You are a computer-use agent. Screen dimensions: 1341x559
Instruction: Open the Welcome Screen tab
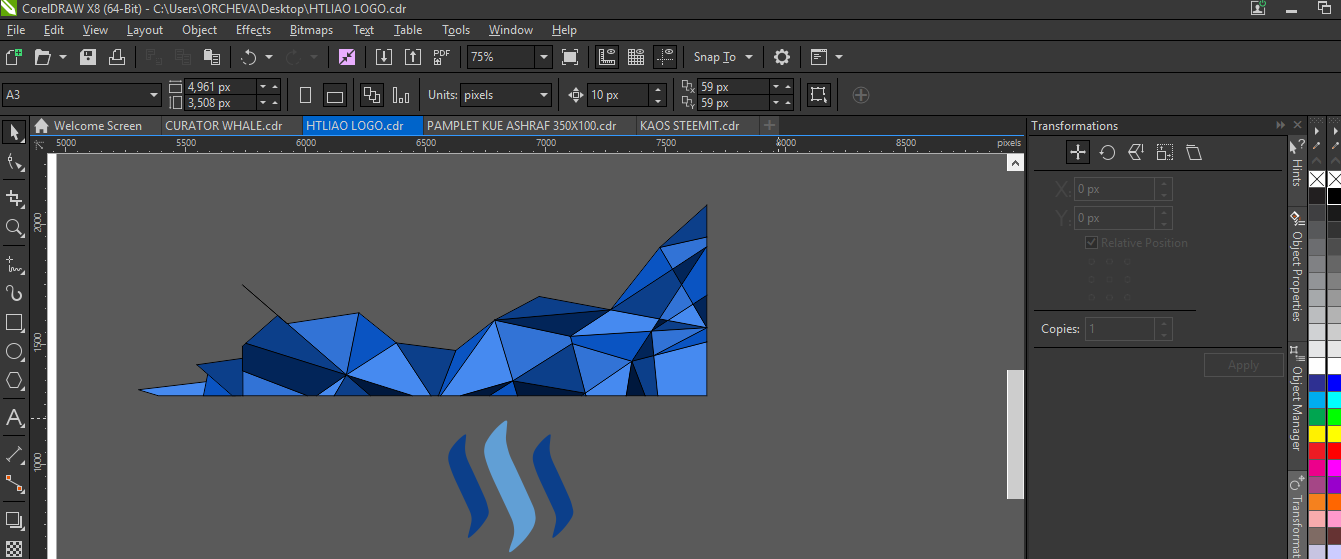click(96, 126)
